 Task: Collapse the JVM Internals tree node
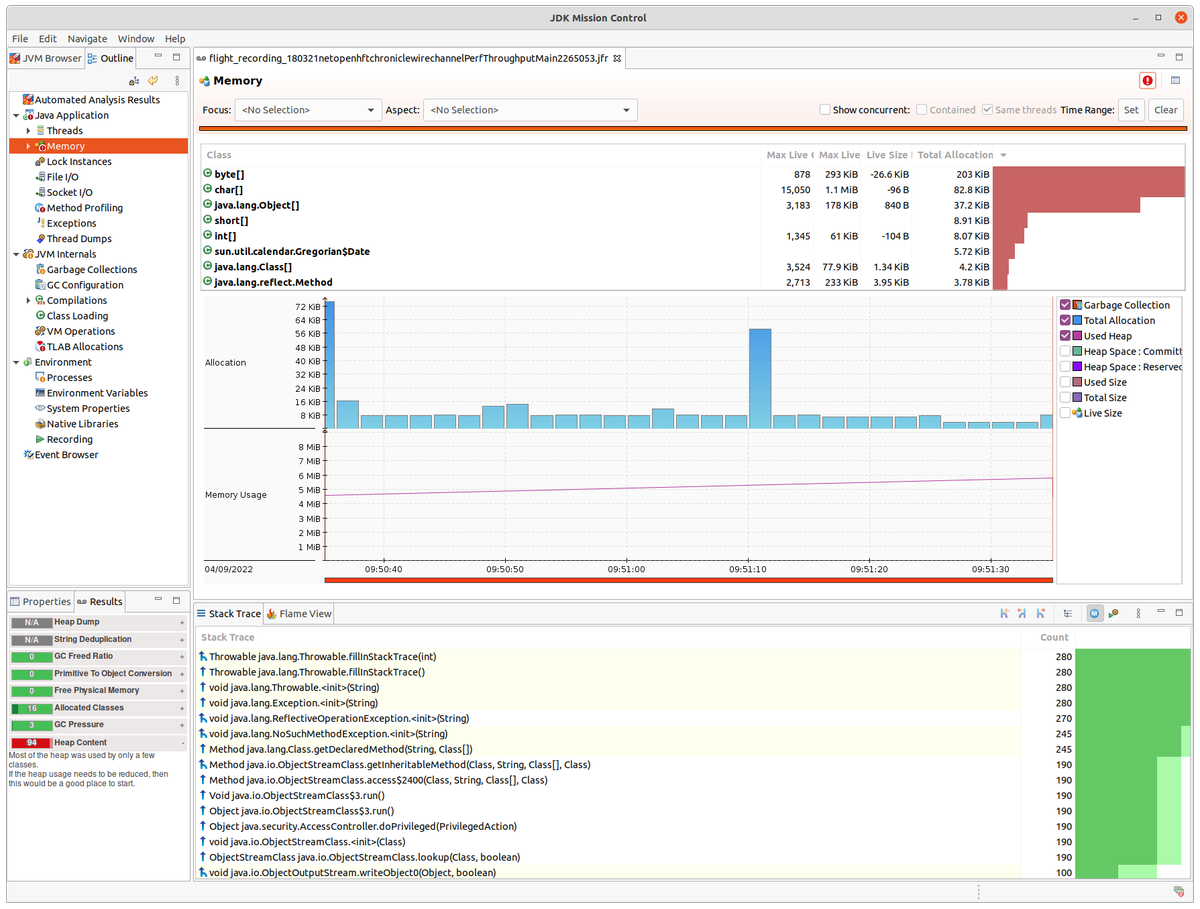click(16, 255)
